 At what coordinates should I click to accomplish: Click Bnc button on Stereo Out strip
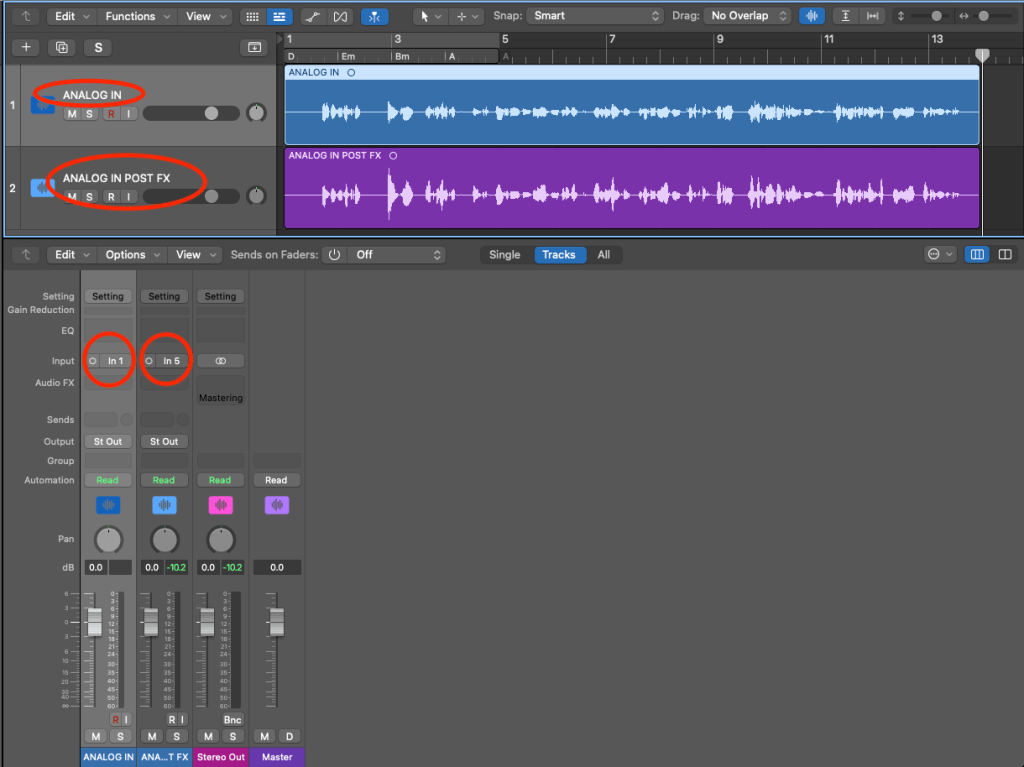coord(232,719)
